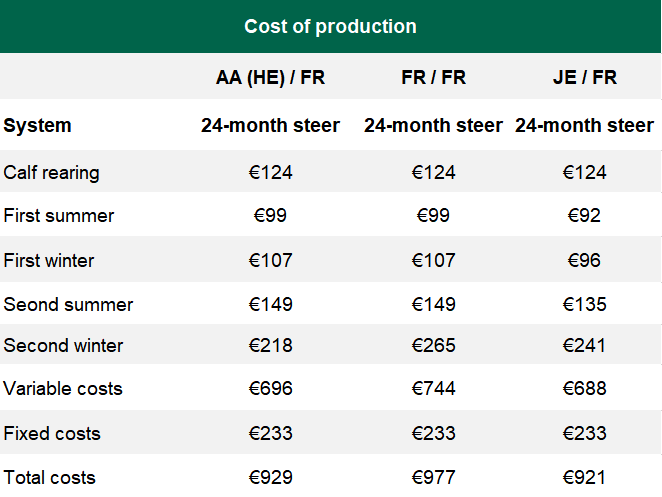Select the JE / FR column header
This screenshot has width=662, height=497.
click(x=584, y=77)
